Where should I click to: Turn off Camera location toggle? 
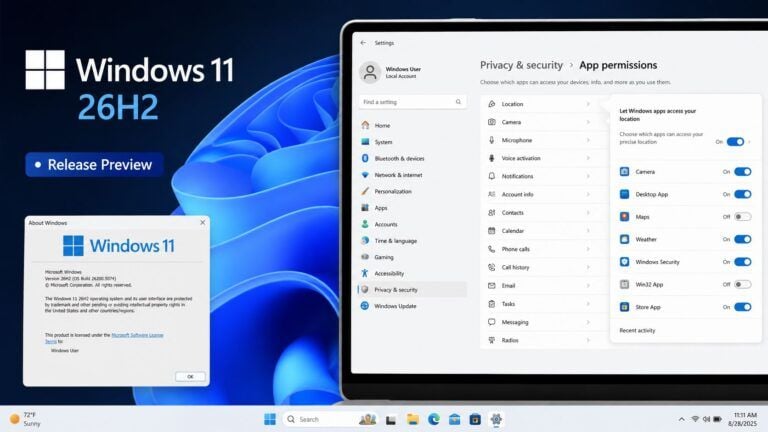pyautogui.click(x=743, y=171)
